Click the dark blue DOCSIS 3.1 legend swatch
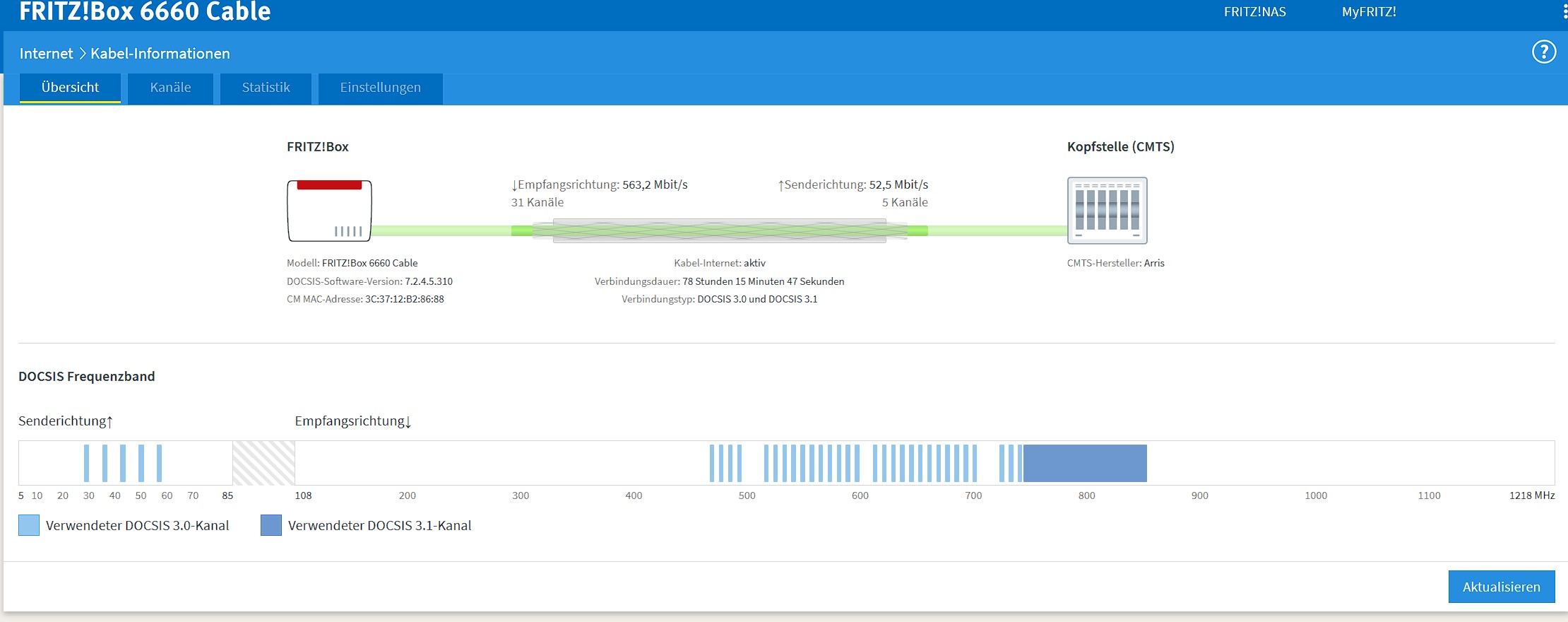Image resolution: width=1568 pixels, height=622 pixels. point(271,525)
